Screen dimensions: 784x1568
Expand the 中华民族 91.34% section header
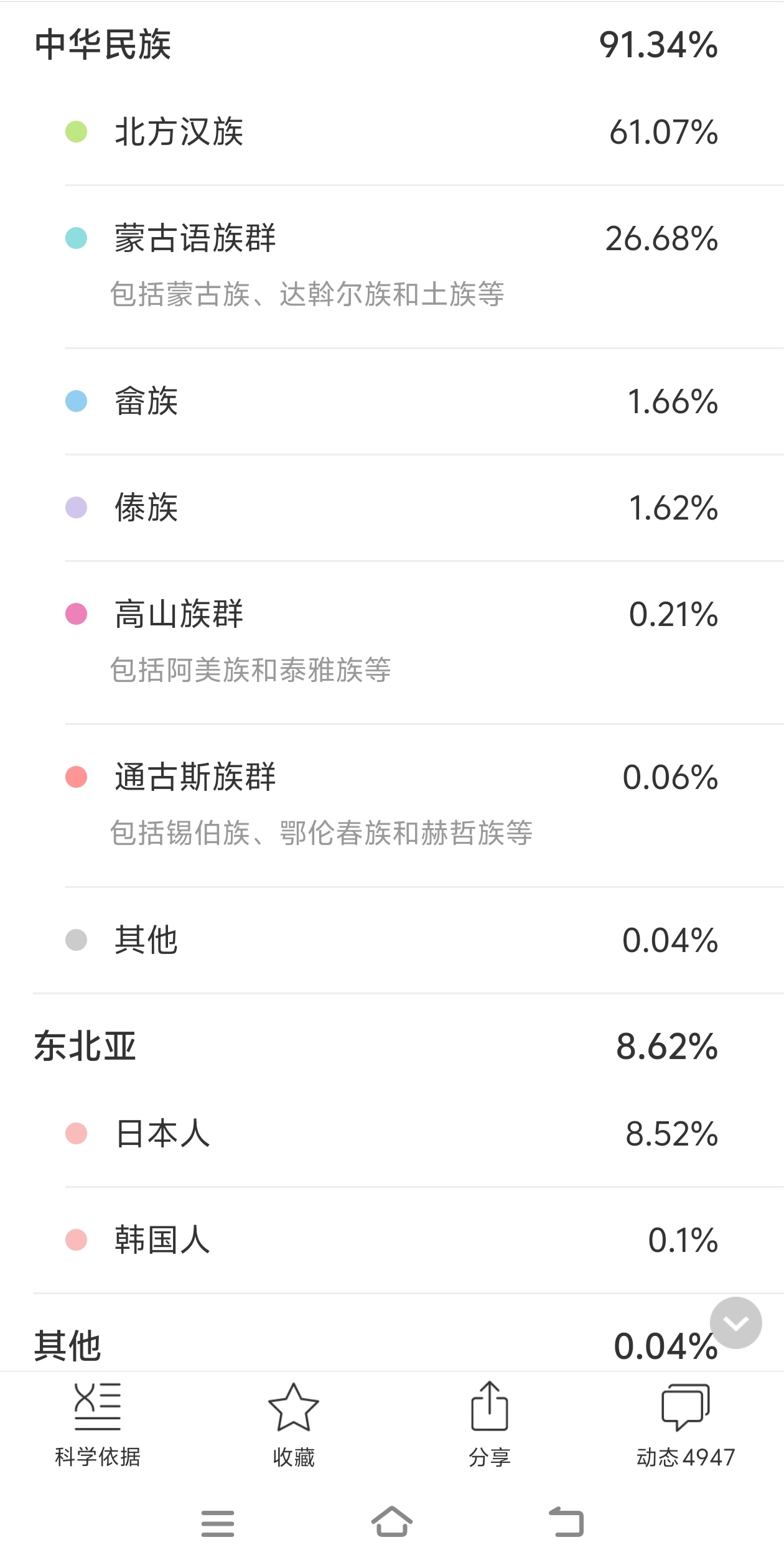[376, 45]
